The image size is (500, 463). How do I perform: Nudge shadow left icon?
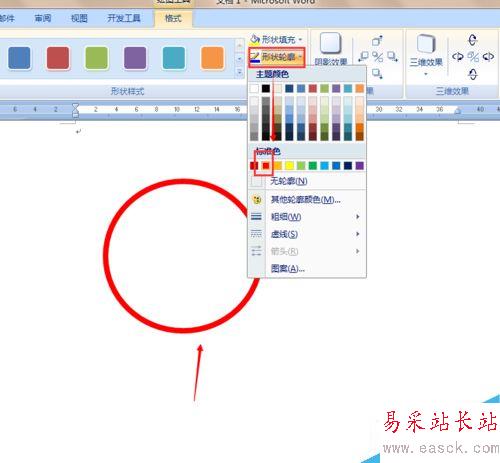pos(363,57)
